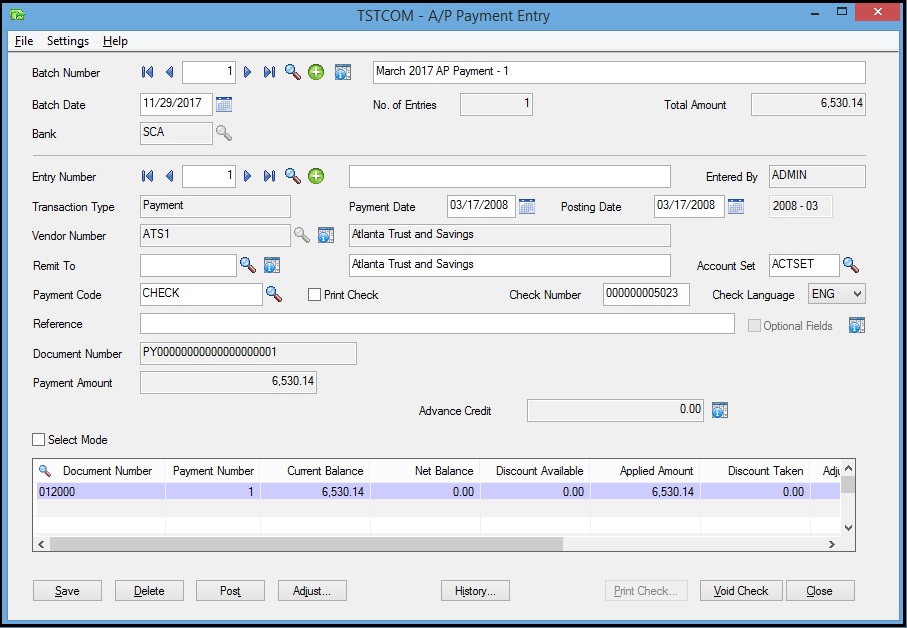Go to previous entry number
The image size is (907, 628).
[169, 176]
